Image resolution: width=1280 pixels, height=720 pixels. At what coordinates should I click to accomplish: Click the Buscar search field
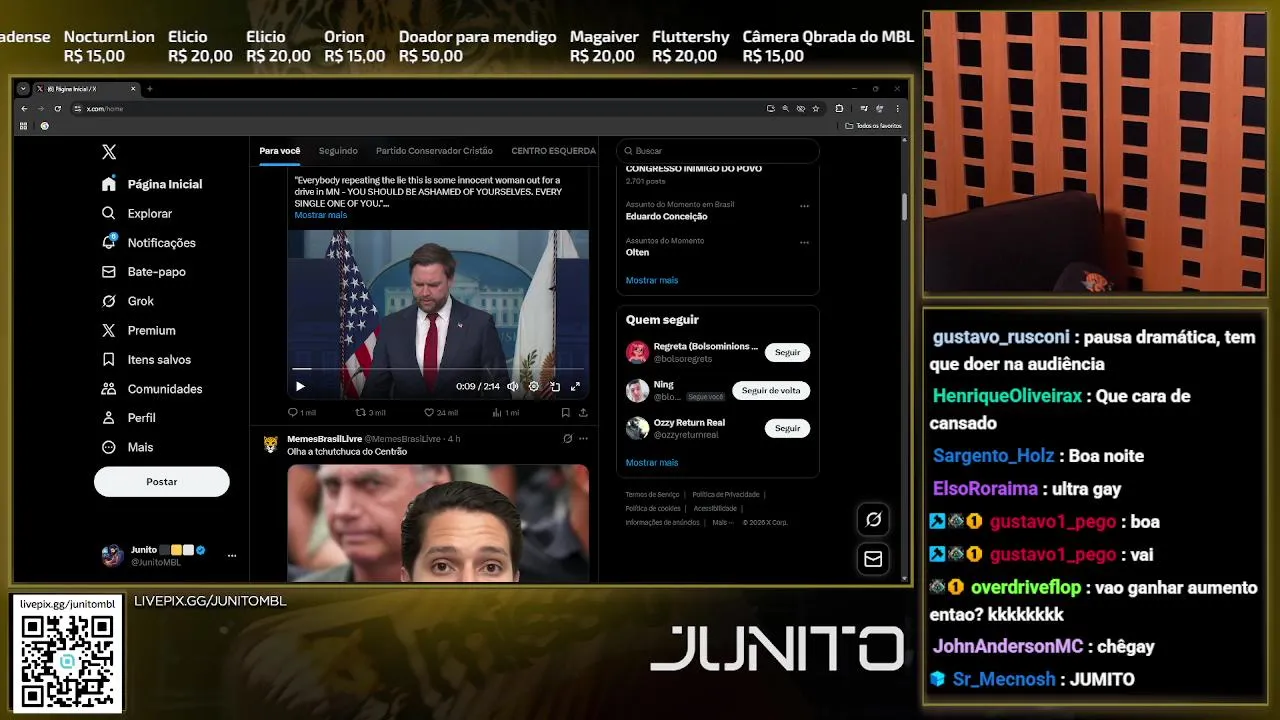pyautogui.click(x=717, y=151)
